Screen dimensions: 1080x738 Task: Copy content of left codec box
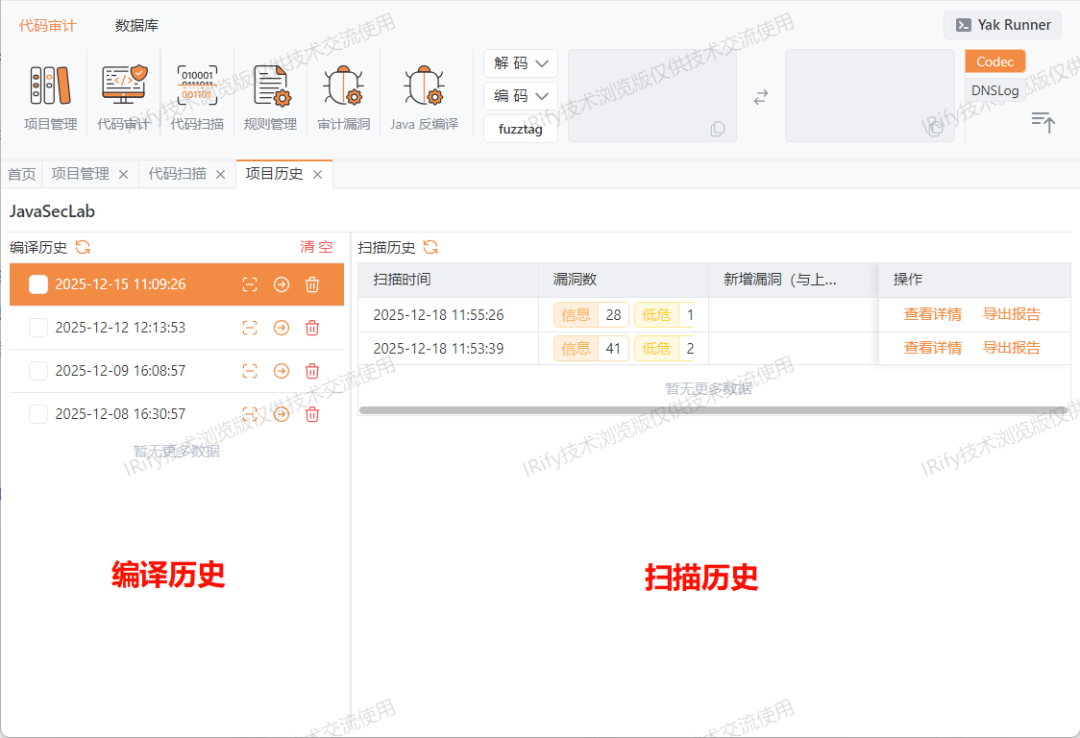click(x=718, y=129)
